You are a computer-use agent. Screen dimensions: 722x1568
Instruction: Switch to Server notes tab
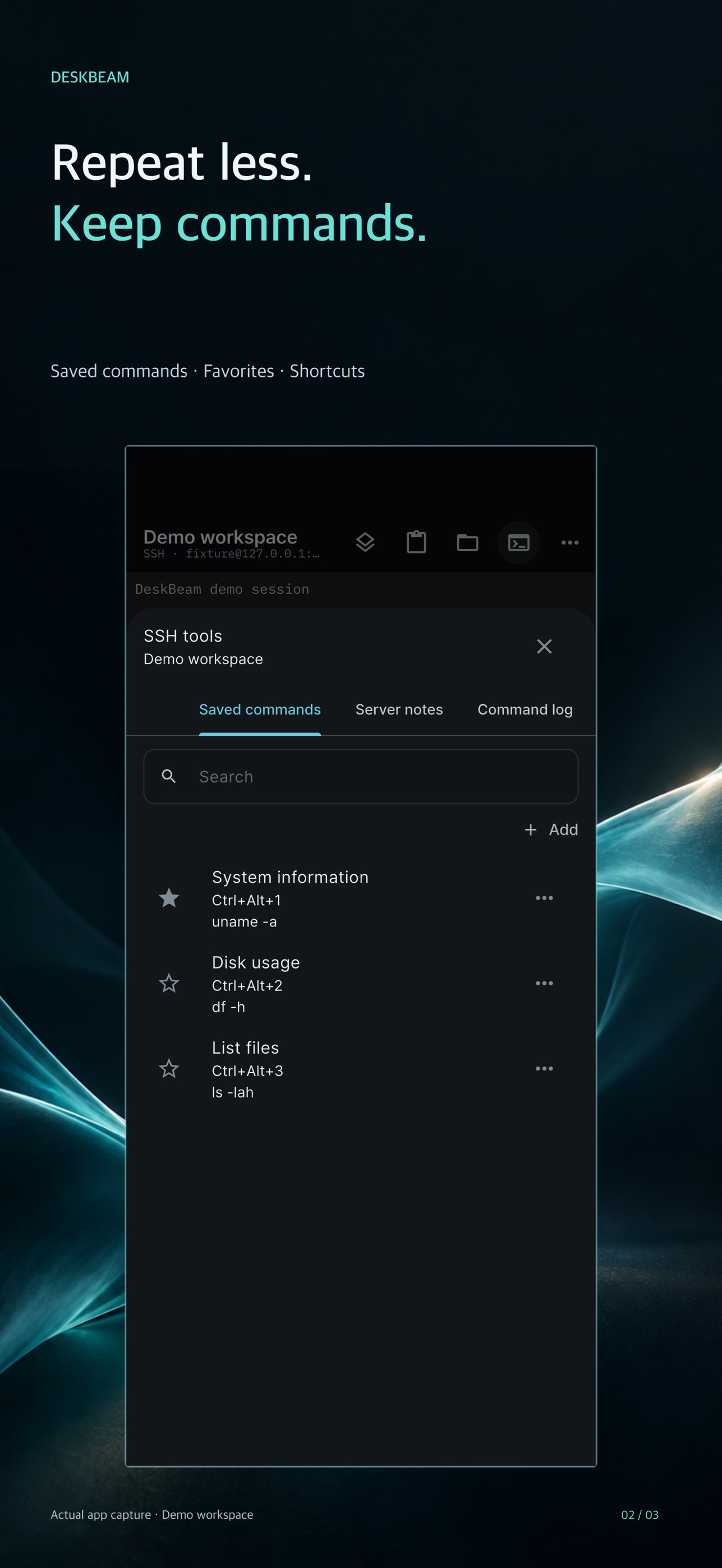(x=399, y=710)
